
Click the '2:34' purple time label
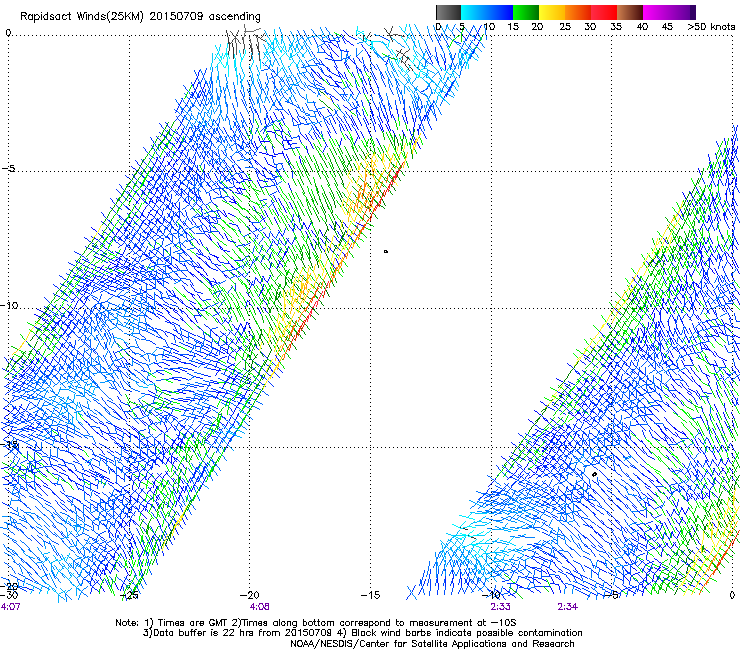coord(567,607)
